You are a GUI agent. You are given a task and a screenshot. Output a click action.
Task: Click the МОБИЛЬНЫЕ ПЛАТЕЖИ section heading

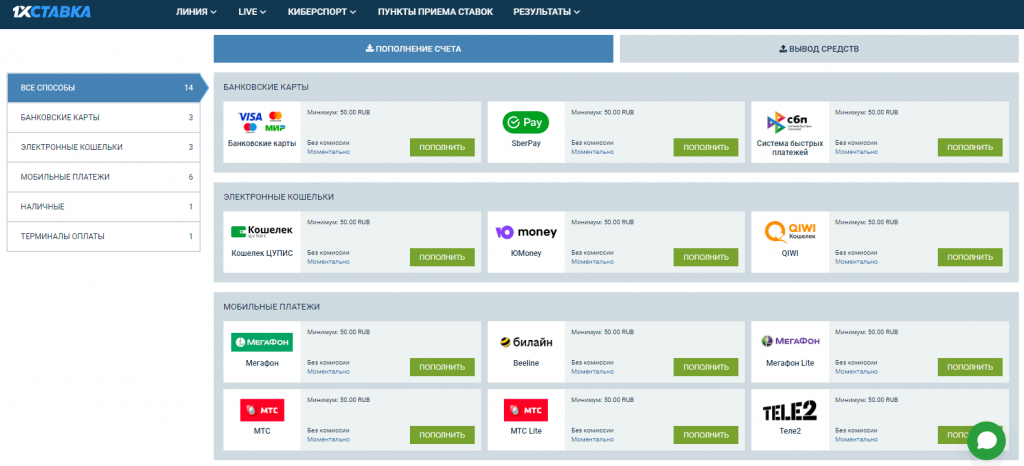272,306
